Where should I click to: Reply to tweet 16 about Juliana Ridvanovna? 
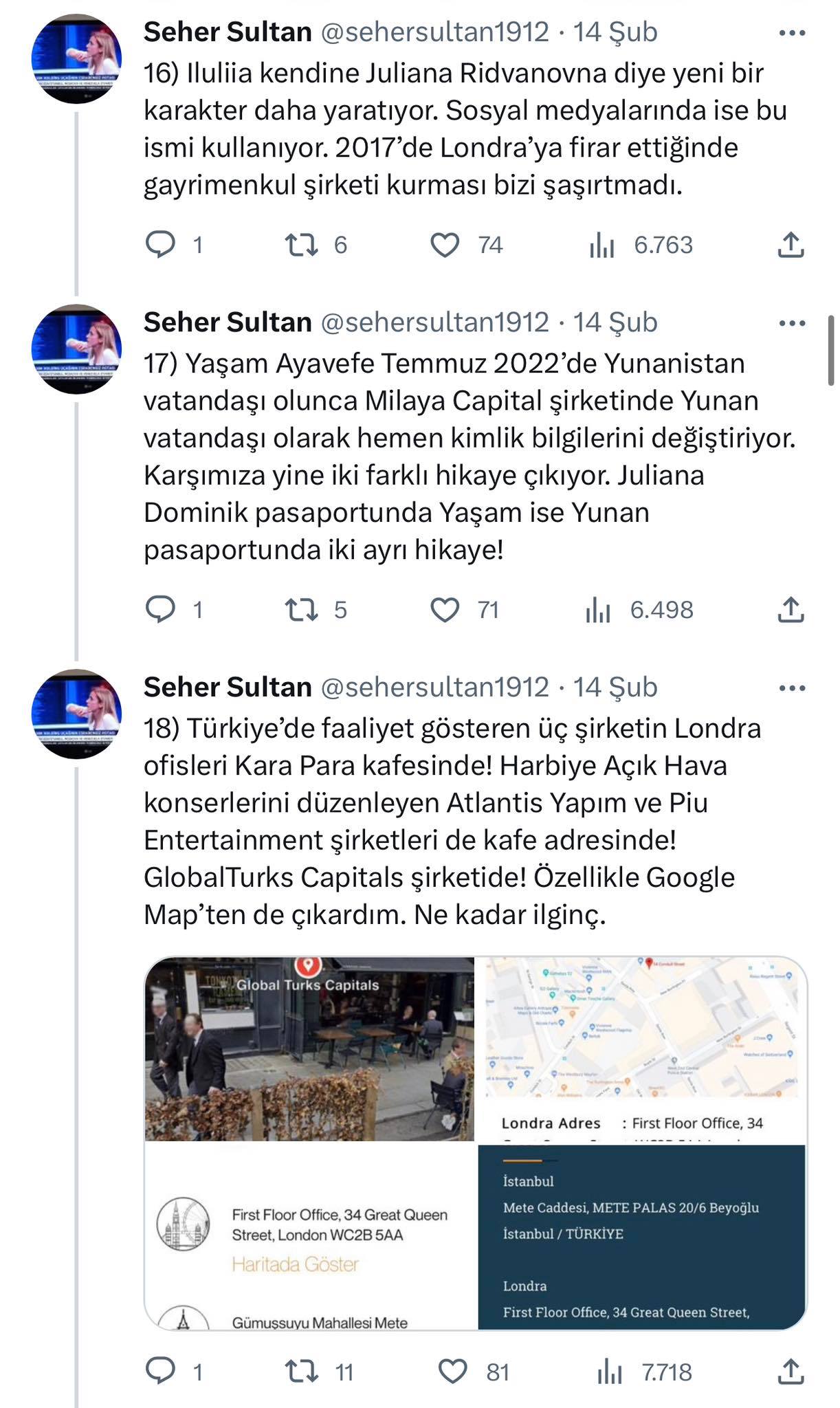[161, 245]
